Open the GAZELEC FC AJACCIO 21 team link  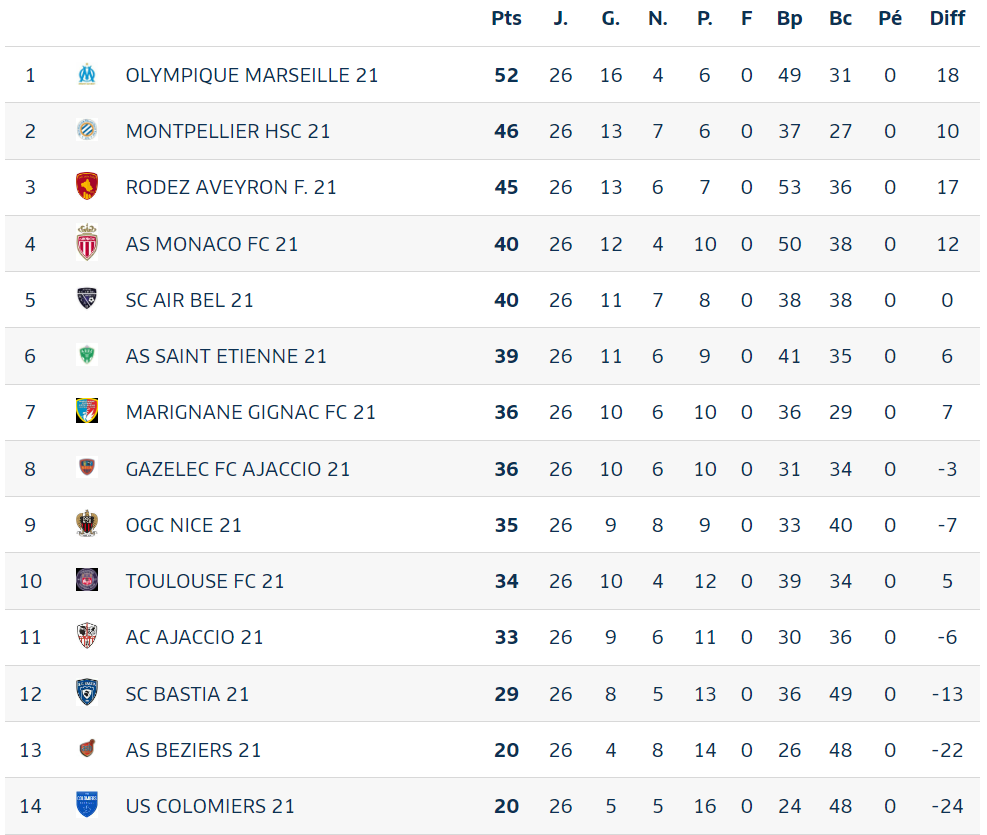238,469
